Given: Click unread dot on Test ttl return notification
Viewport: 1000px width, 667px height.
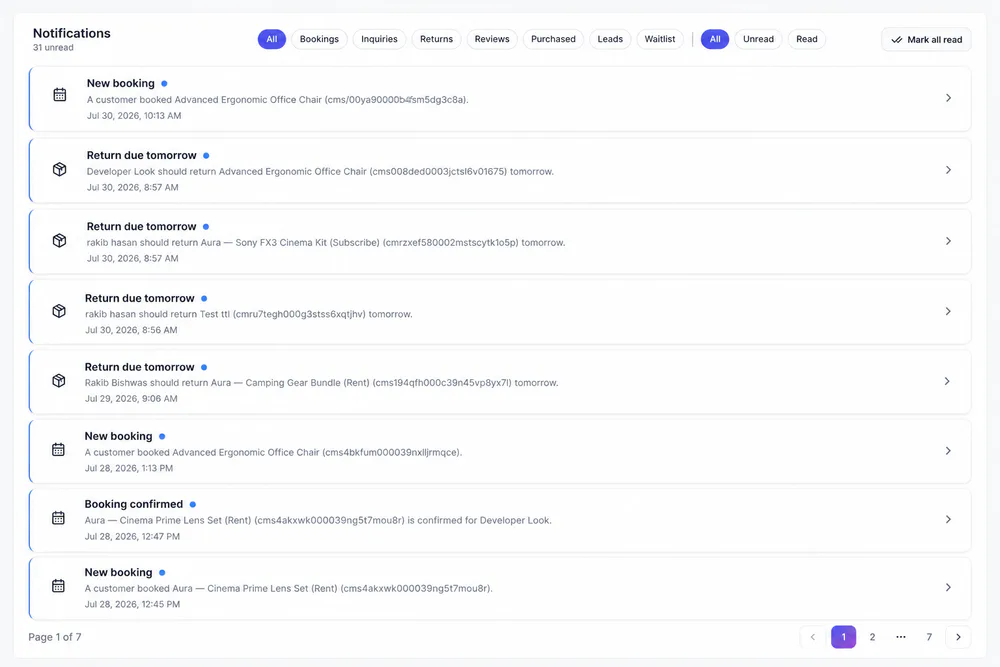Looking at the screenshot, I should [x=204, y=298].
